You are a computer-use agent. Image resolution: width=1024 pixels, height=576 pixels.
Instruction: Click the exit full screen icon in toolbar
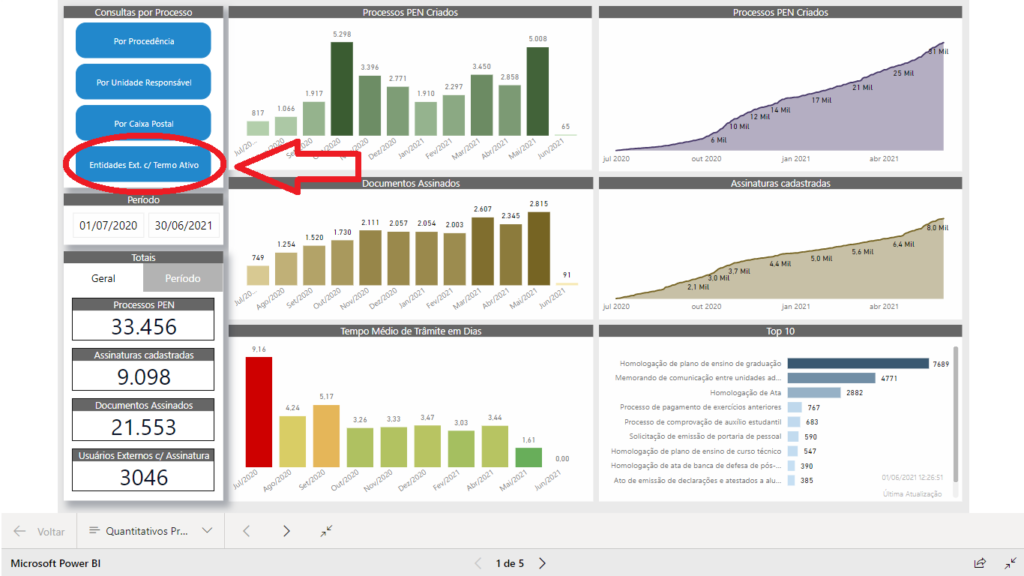(326, 531)
